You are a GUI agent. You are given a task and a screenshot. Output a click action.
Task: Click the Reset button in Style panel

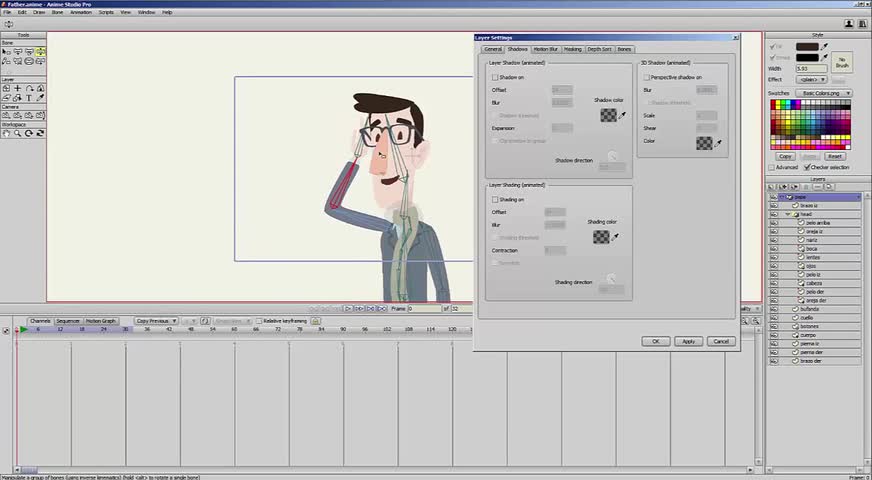click(835, 156)
